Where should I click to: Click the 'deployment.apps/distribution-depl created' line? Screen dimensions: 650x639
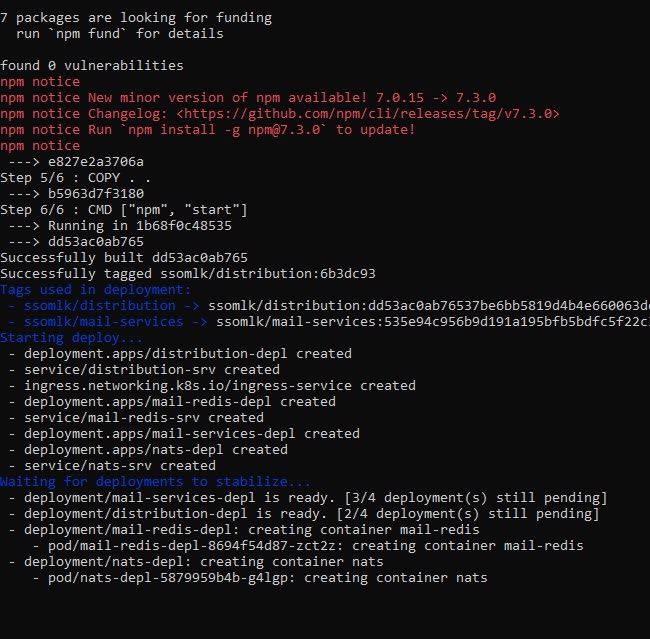(x=180, y=354)
